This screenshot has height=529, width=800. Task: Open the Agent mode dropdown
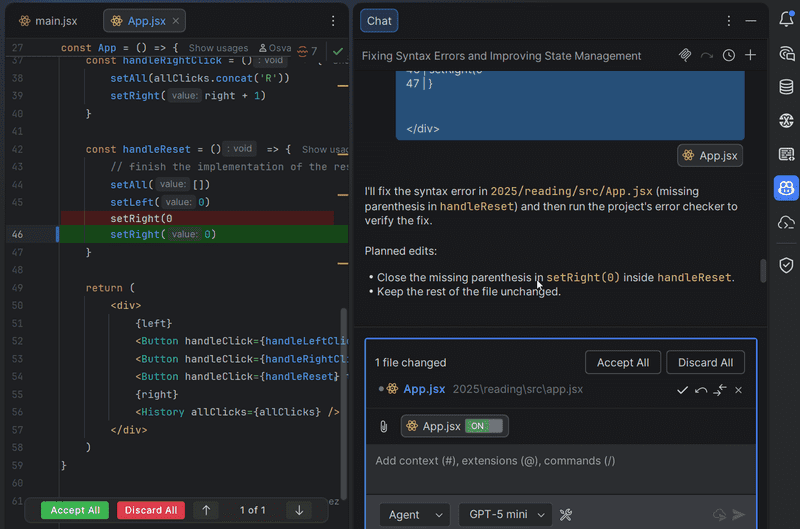[x=414, y=515]
